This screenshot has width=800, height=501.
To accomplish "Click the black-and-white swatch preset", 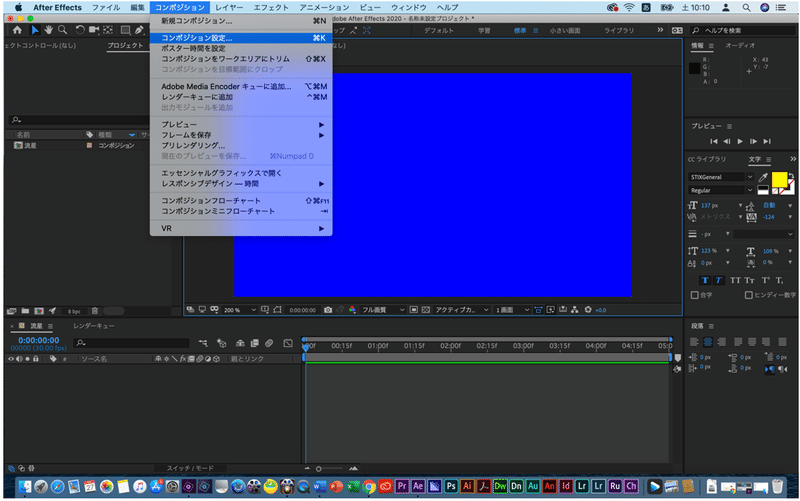I will click(x=763, y=190).
